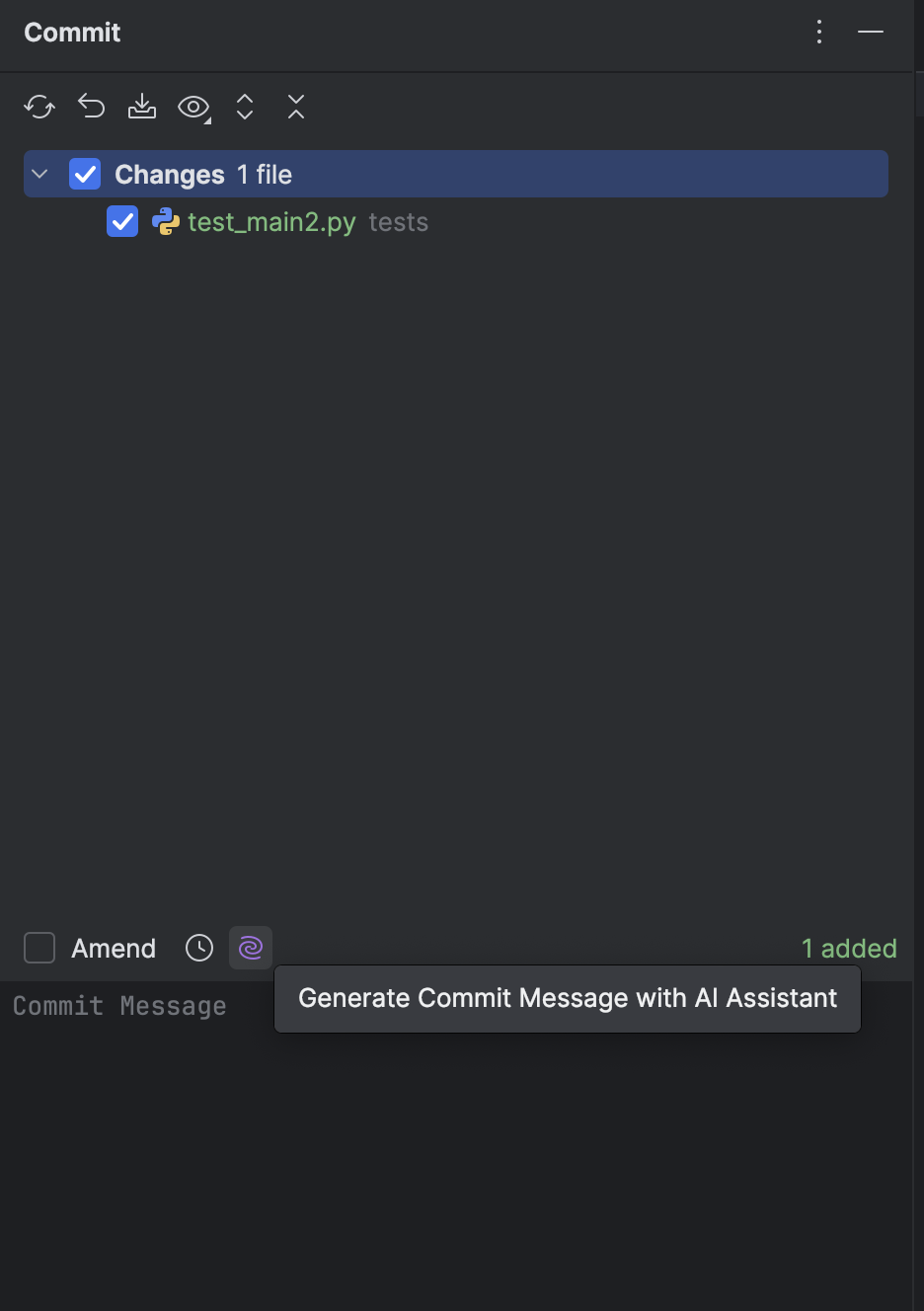Click the '1 added' status label
This screenshot has width=924, height=1311.
[x=849, y=949]
